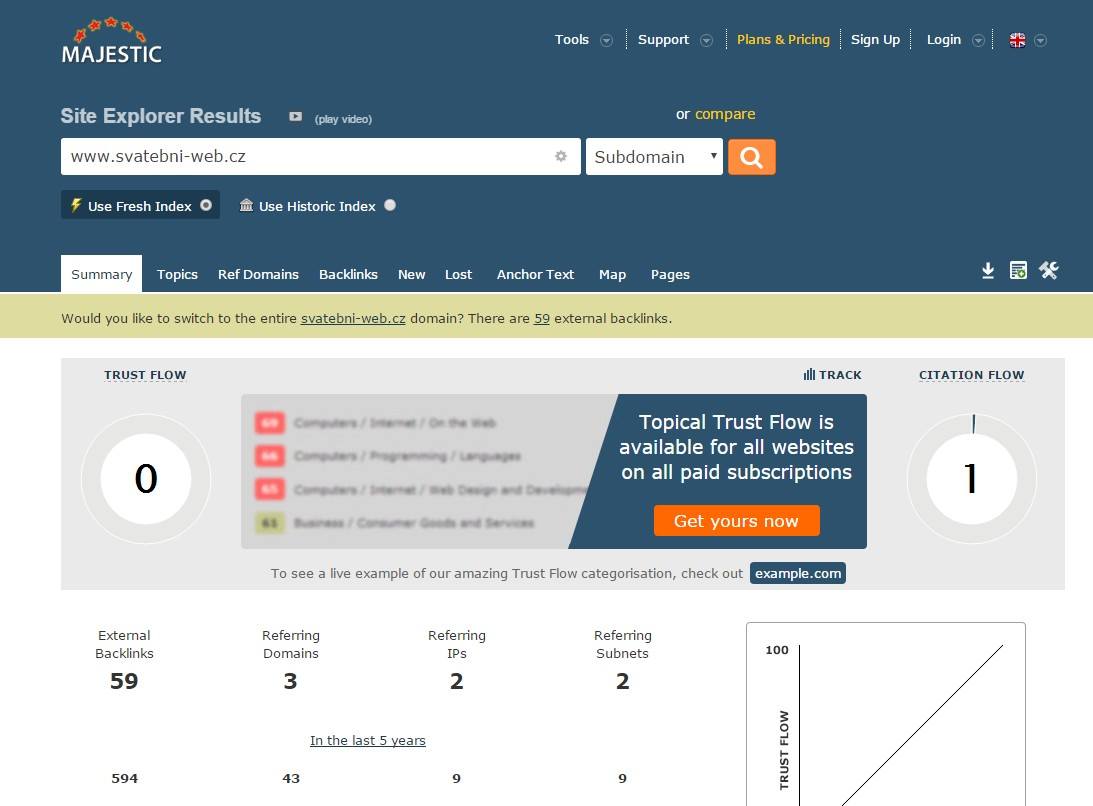This screenshot has height=806, width=1093.
Task: Click the CITATION FLOW heading
Action: tap(971, 374)
